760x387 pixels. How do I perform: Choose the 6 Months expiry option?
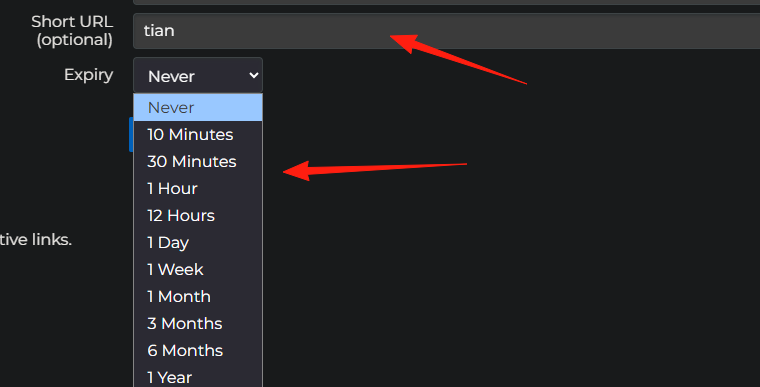(198, 351)
